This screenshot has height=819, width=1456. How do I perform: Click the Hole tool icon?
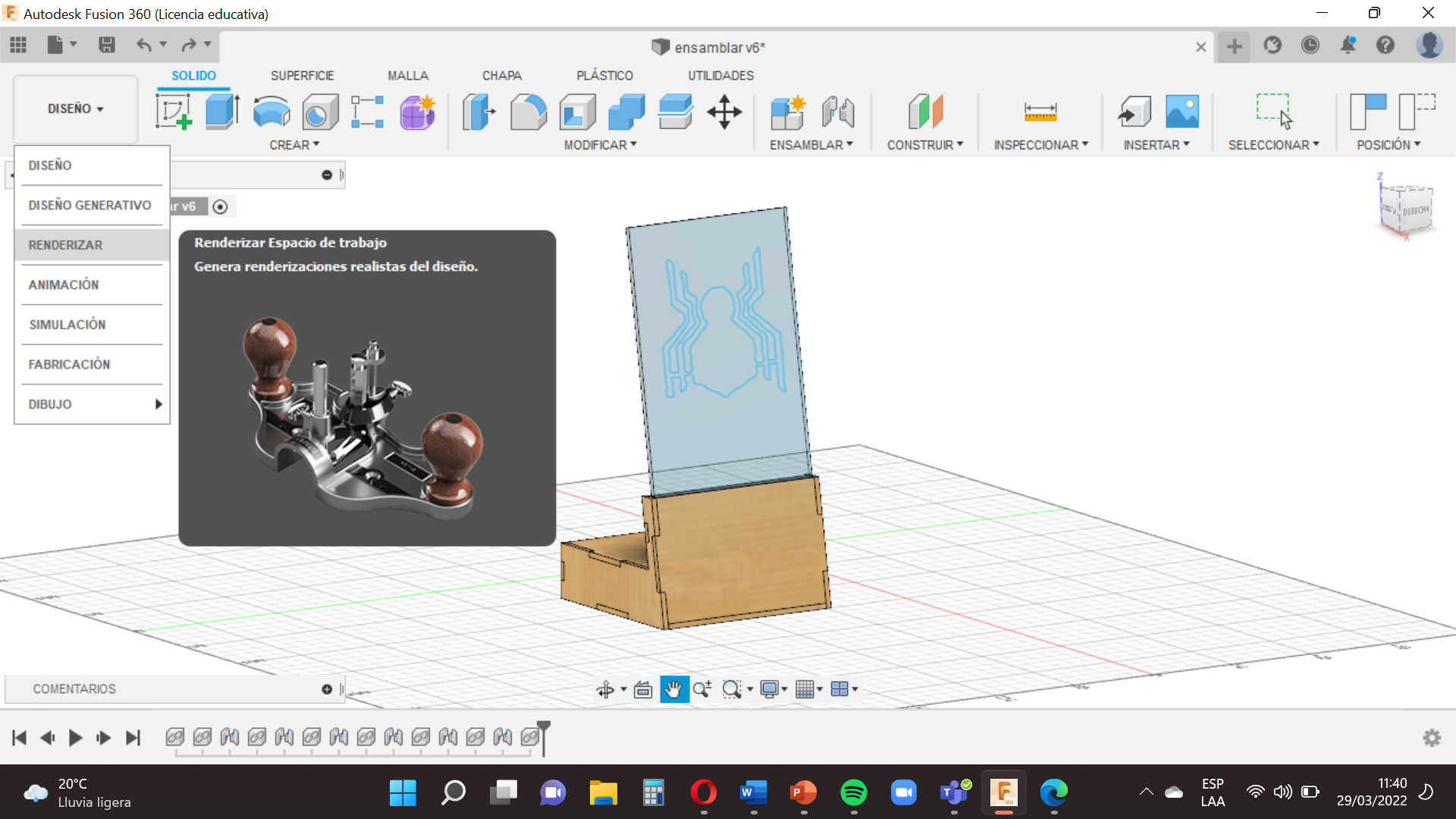pos(320,112)
